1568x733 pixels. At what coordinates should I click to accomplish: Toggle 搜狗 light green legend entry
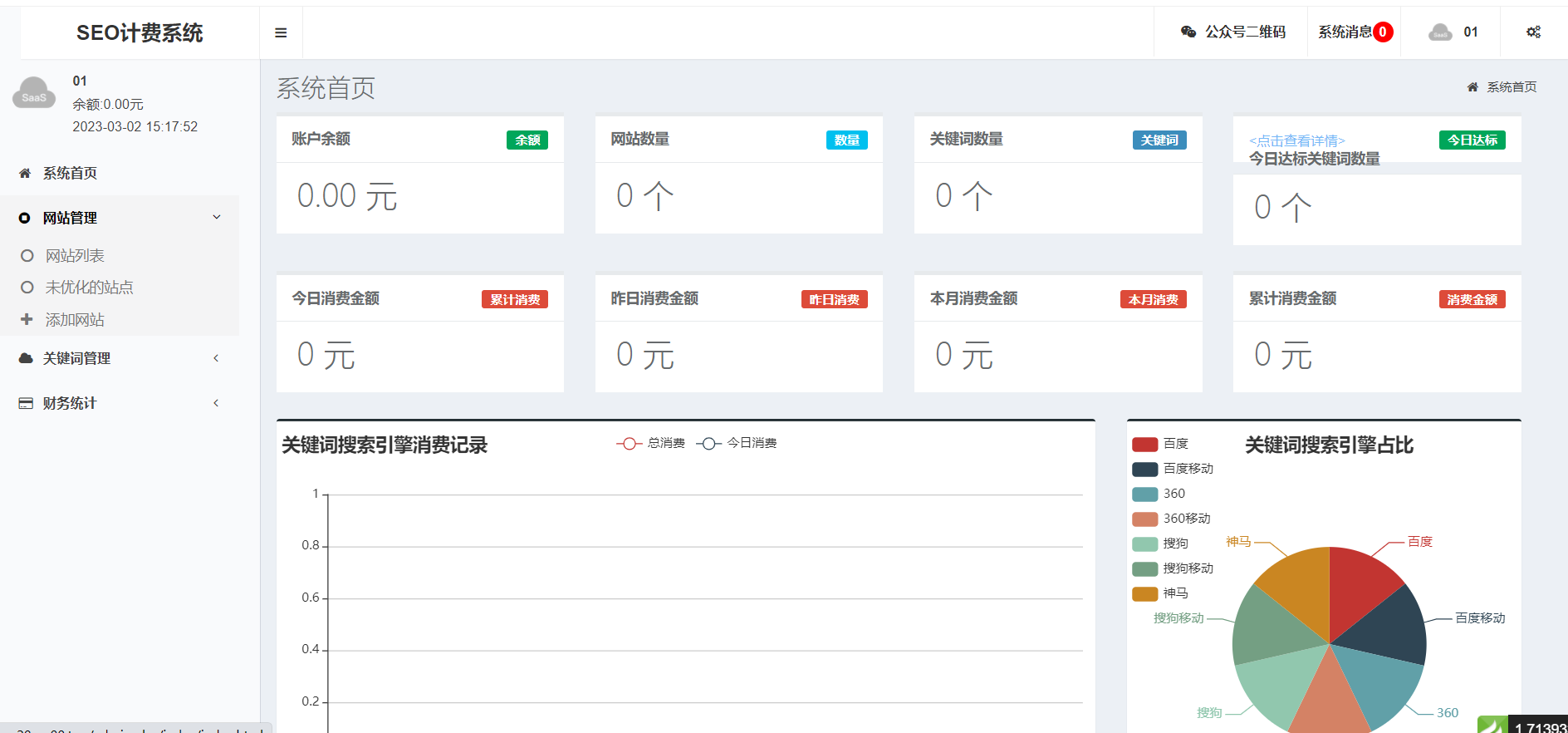(x=1160, y=544)
